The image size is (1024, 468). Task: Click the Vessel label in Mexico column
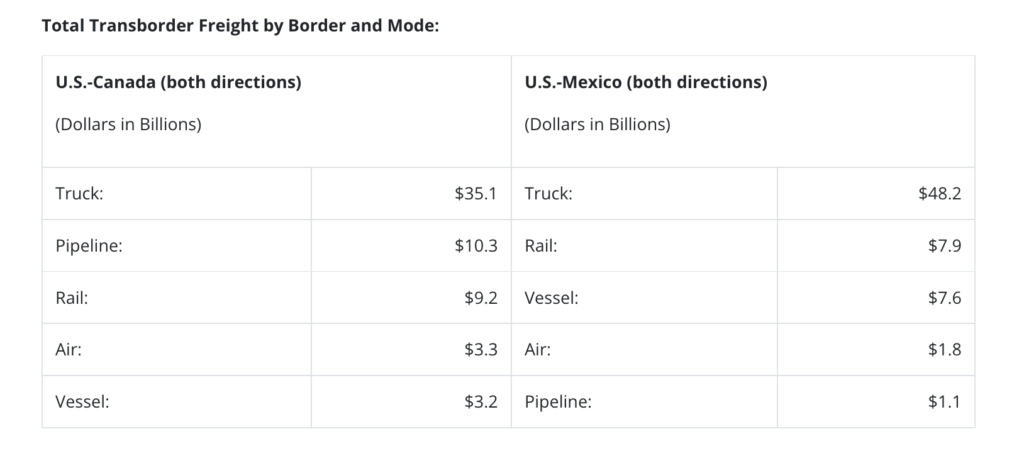pyautogui.click(x=551, y=297)
